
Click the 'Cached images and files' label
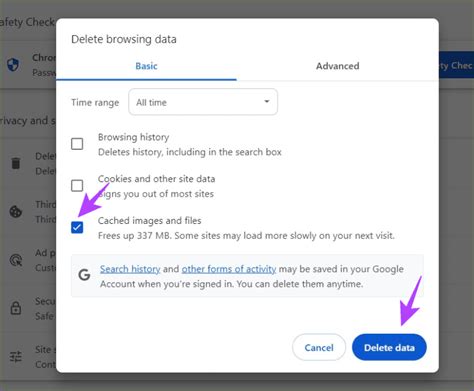pyautogui.click(x=150, y=221)
